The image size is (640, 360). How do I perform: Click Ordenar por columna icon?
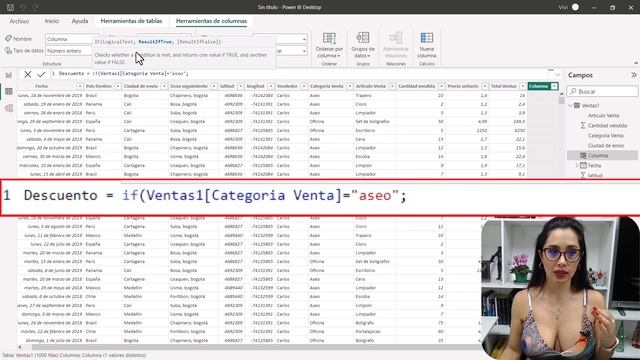click(329, 39)
